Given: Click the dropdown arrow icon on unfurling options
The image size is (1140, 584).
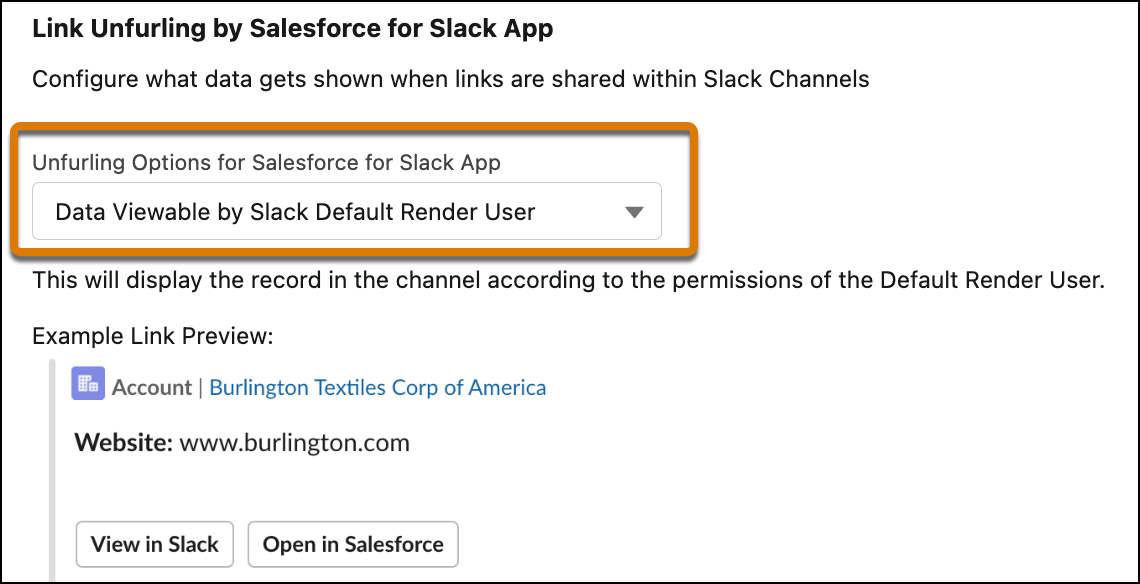Looking at the screenshot, I should coord(634,211).
